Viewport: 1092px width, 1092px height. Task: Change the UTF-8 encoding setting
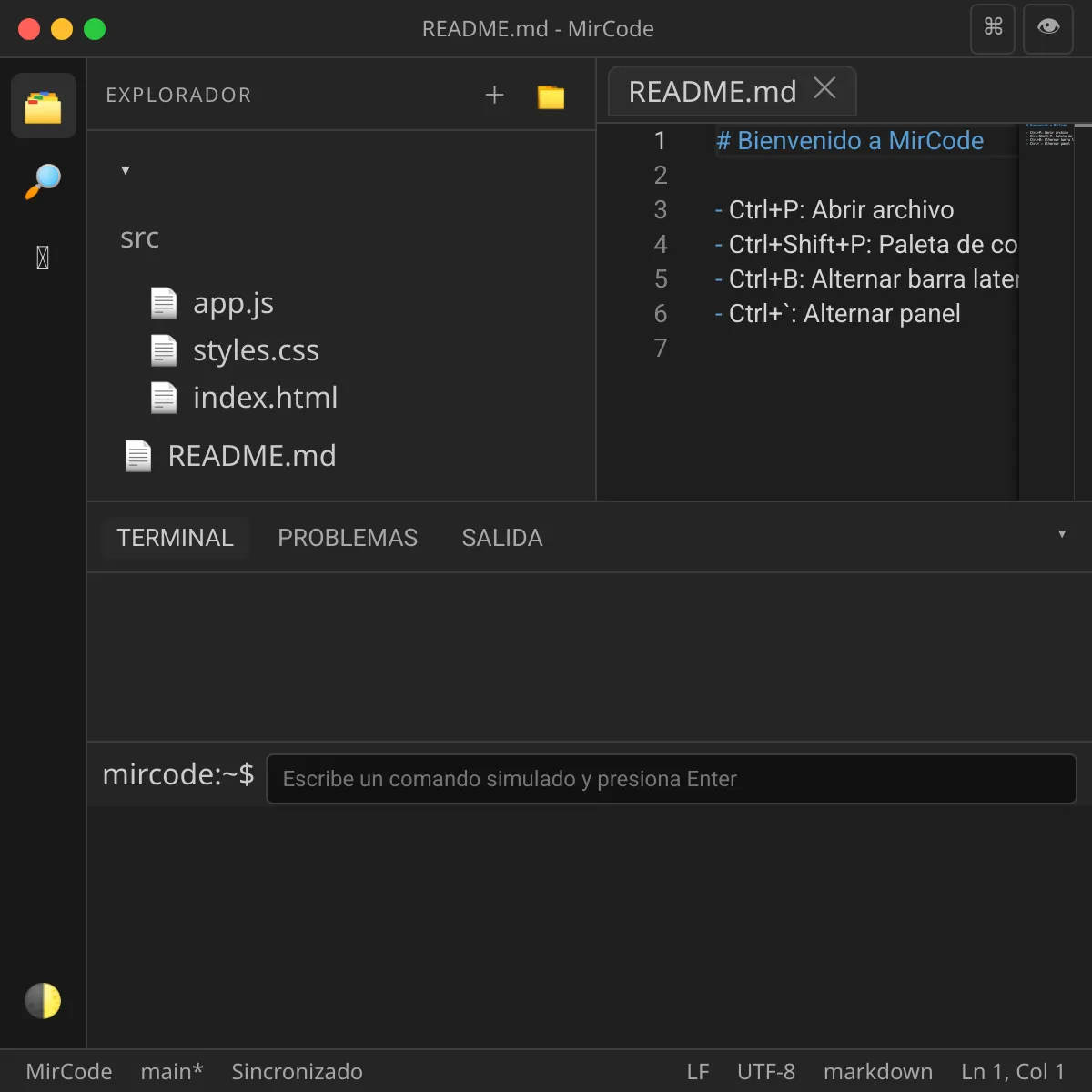coord(766,1072)
